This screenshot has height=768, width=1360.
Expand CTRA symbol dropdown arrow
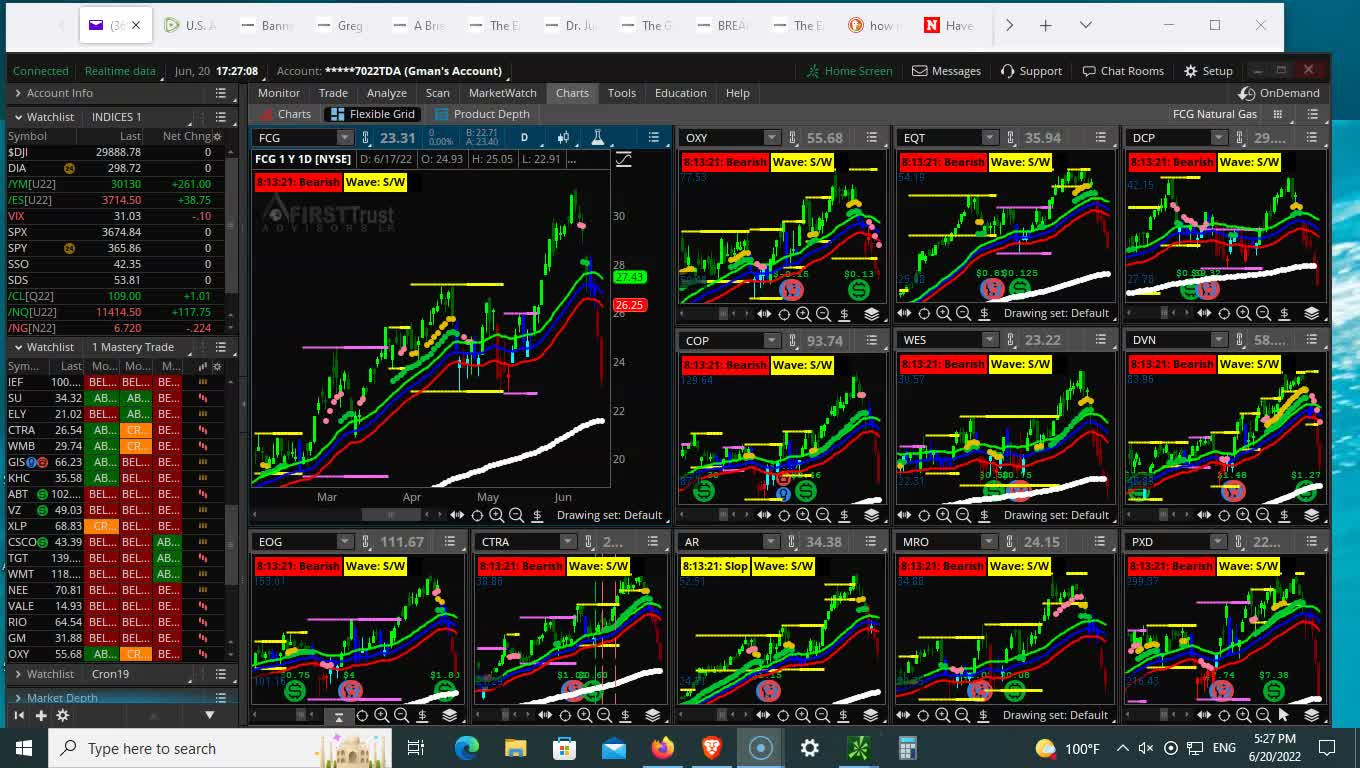coord(567,542)
